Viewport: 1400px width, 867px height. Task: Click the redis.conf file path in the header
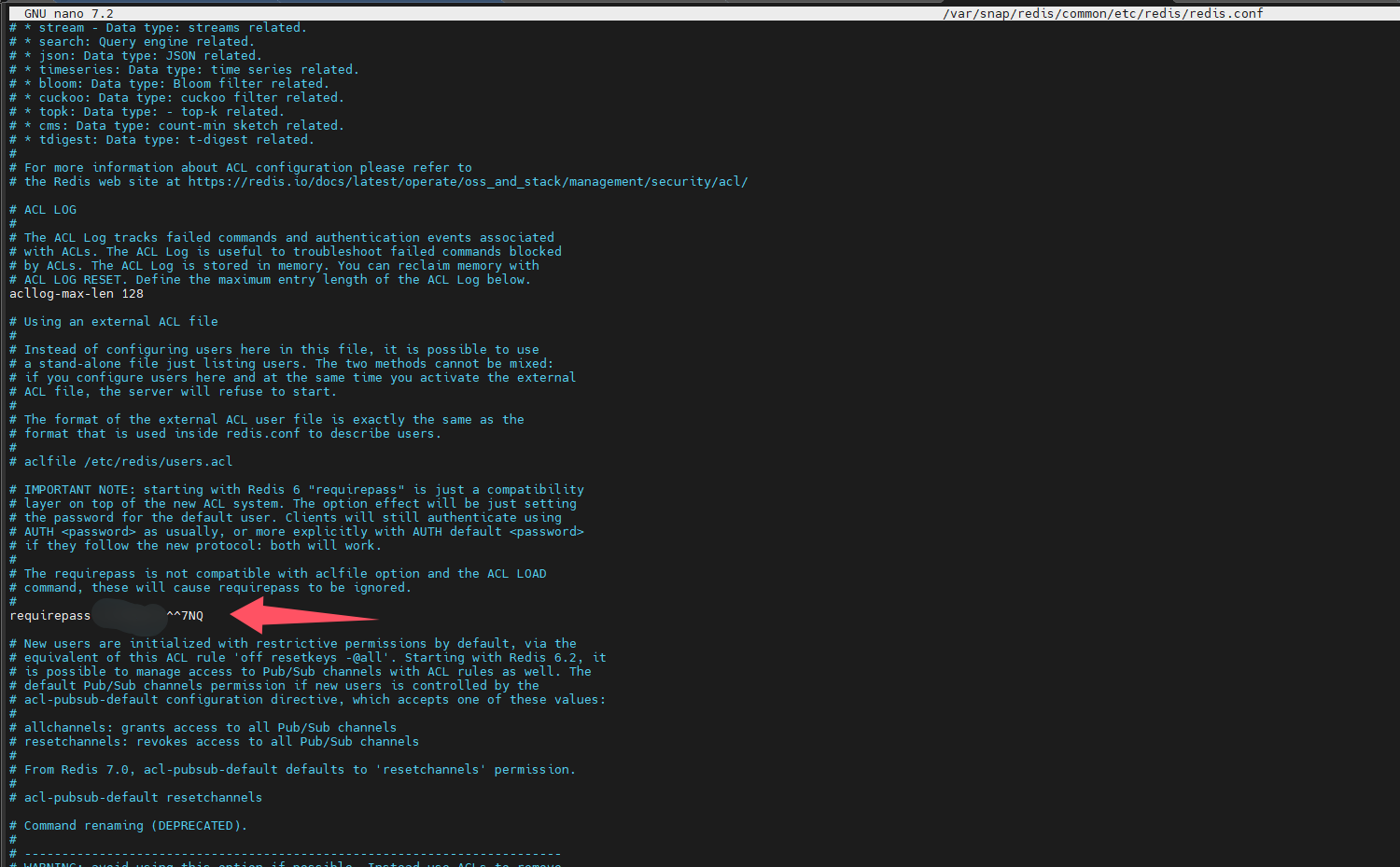tap(1103, 14)
